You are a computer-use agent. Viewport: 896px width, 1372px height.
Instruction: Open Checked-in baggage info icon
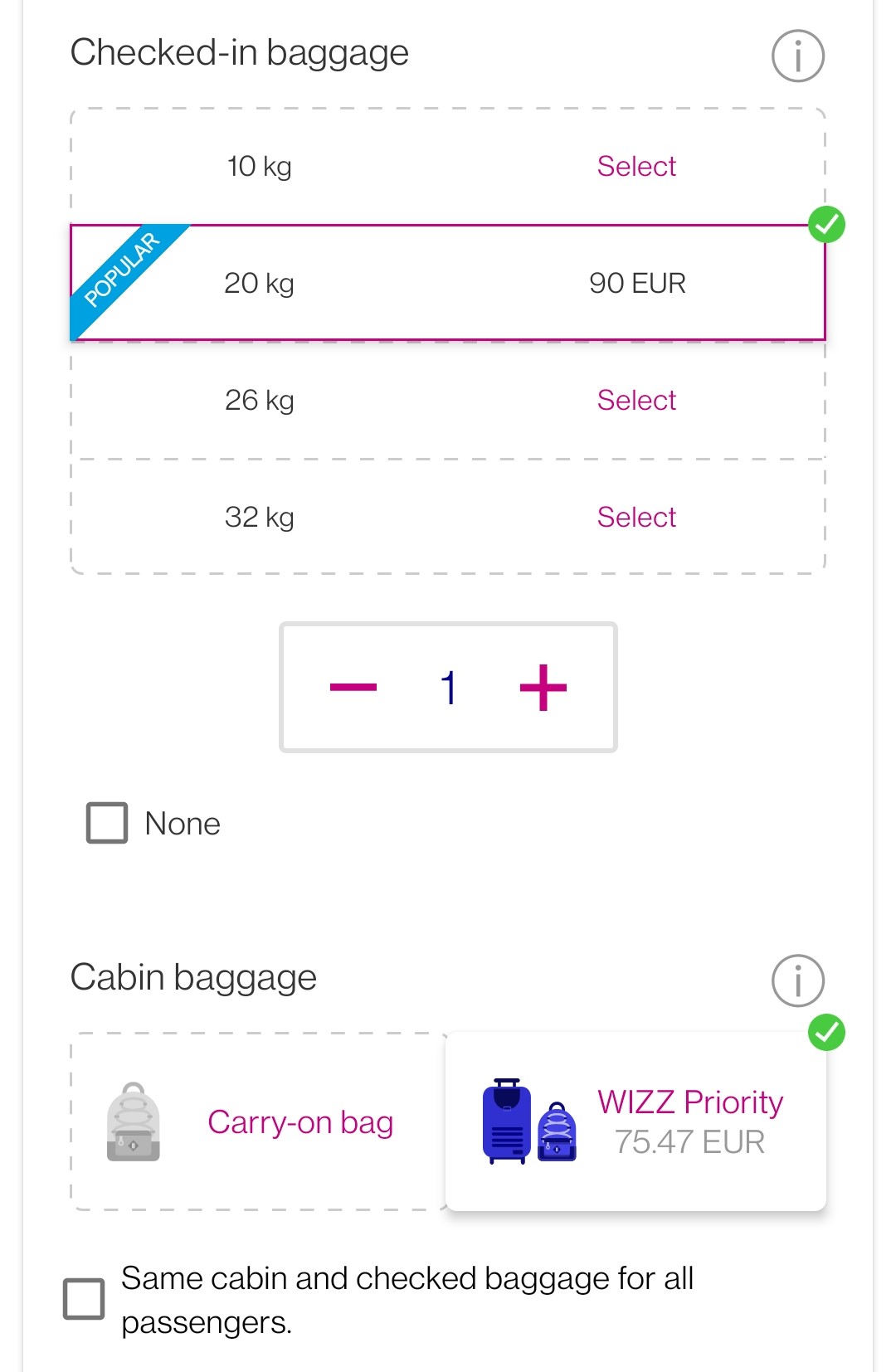797,56
